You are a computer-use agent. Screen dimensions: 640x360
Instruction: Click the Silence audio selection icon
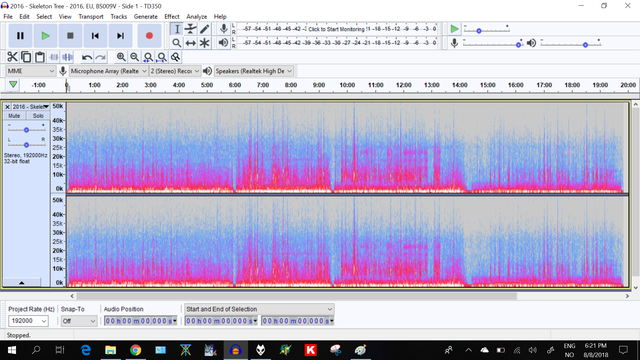[x=67, y=57]
